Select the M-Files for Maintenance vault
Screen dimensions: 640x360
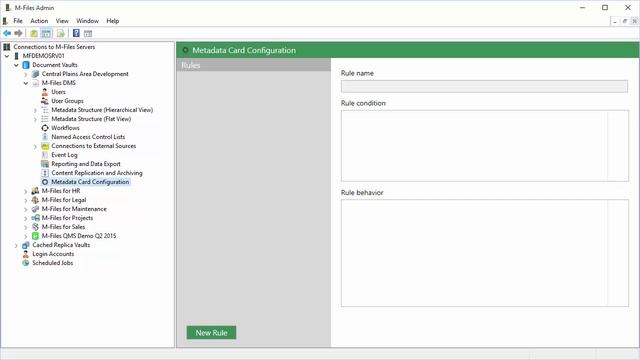click(74, 209)
